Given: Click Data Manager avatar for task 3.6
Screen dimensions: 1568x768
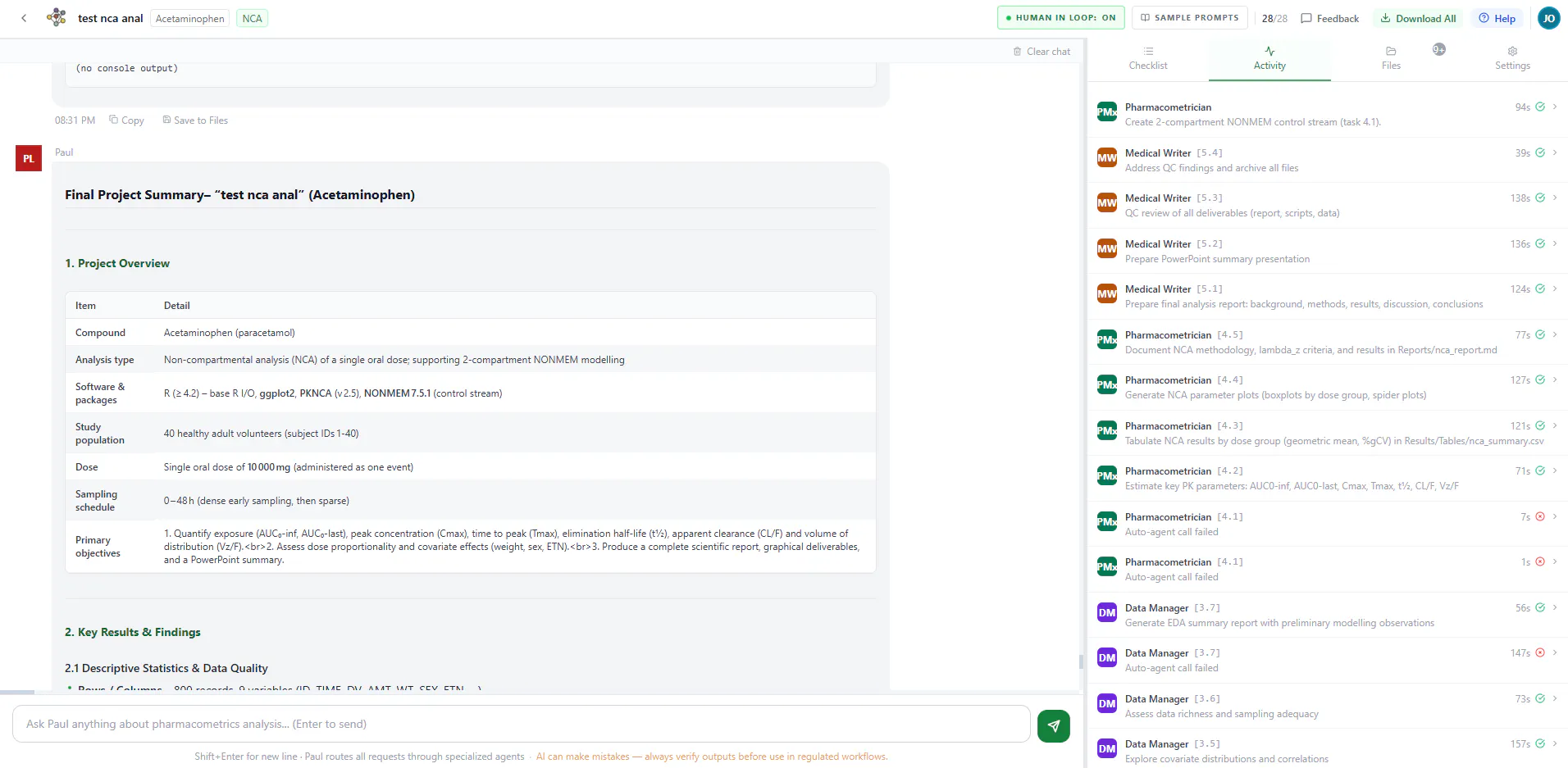Looking at the screenshot, I should coord(1107,703).
